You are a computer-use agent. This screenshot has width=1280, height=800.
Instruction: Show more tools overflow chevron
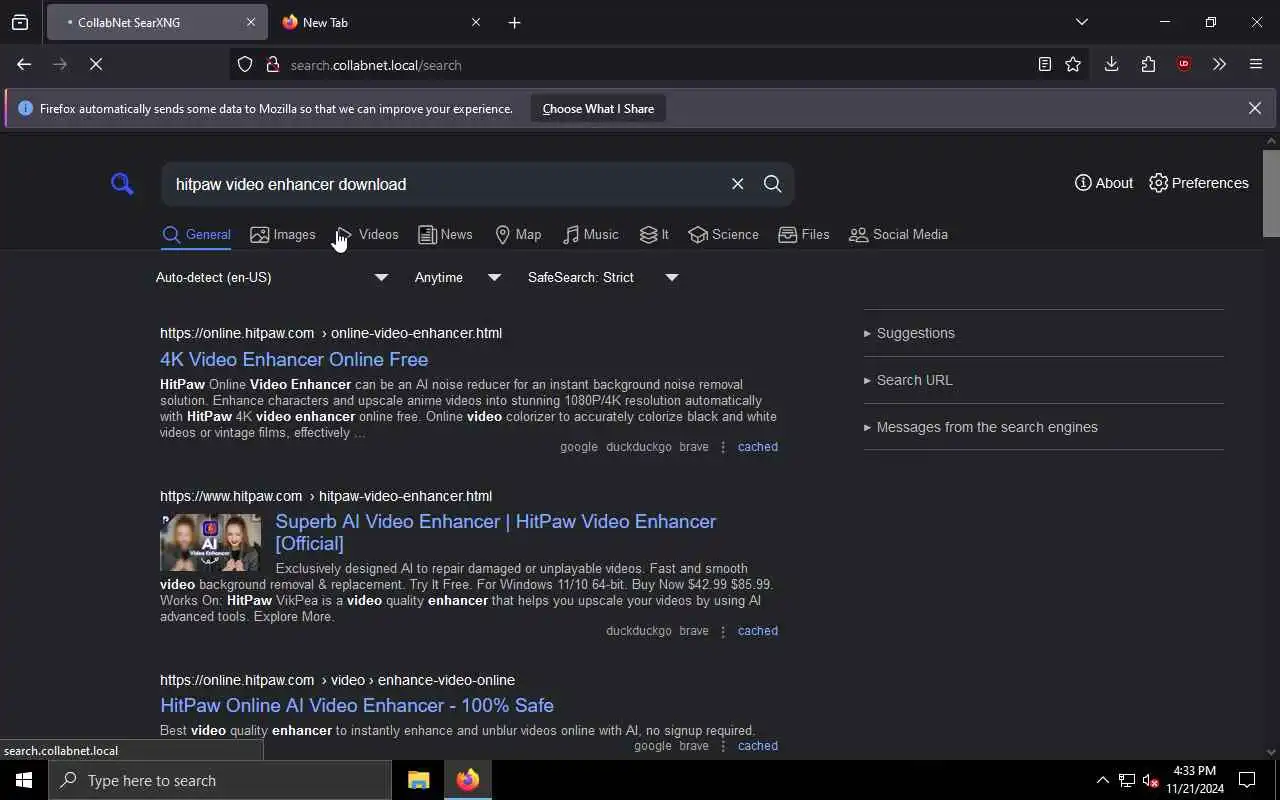pyautogui.click(x=1219, y=64)
